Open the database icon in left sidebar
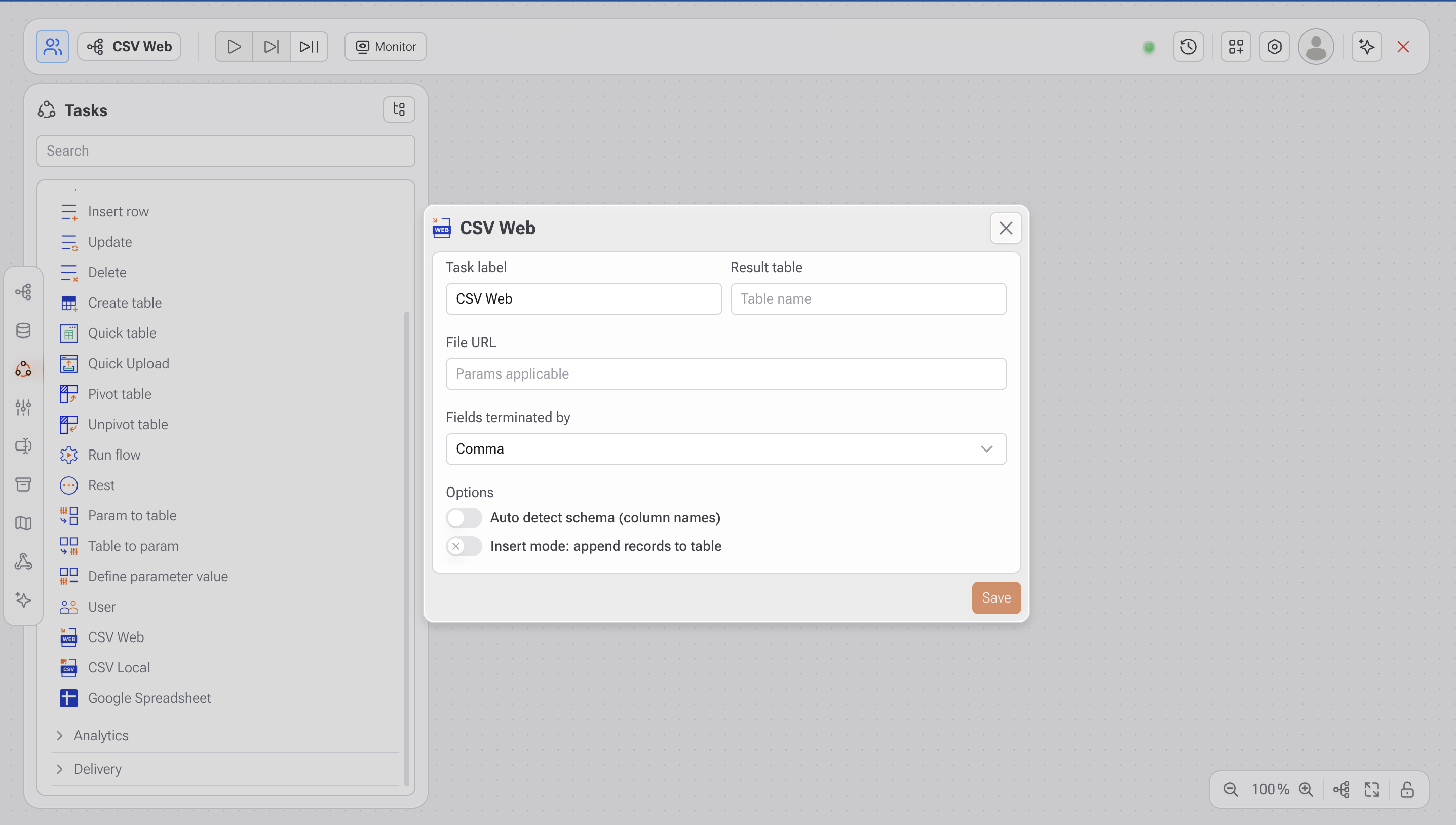The image size is (1456, 825). tap(23, 330)
